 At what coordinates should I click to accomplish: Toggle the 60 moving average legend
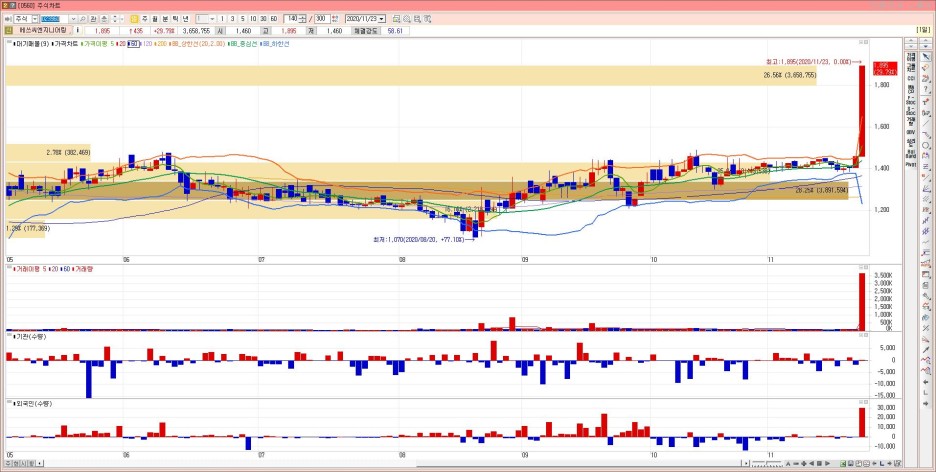tap(134, 44)
